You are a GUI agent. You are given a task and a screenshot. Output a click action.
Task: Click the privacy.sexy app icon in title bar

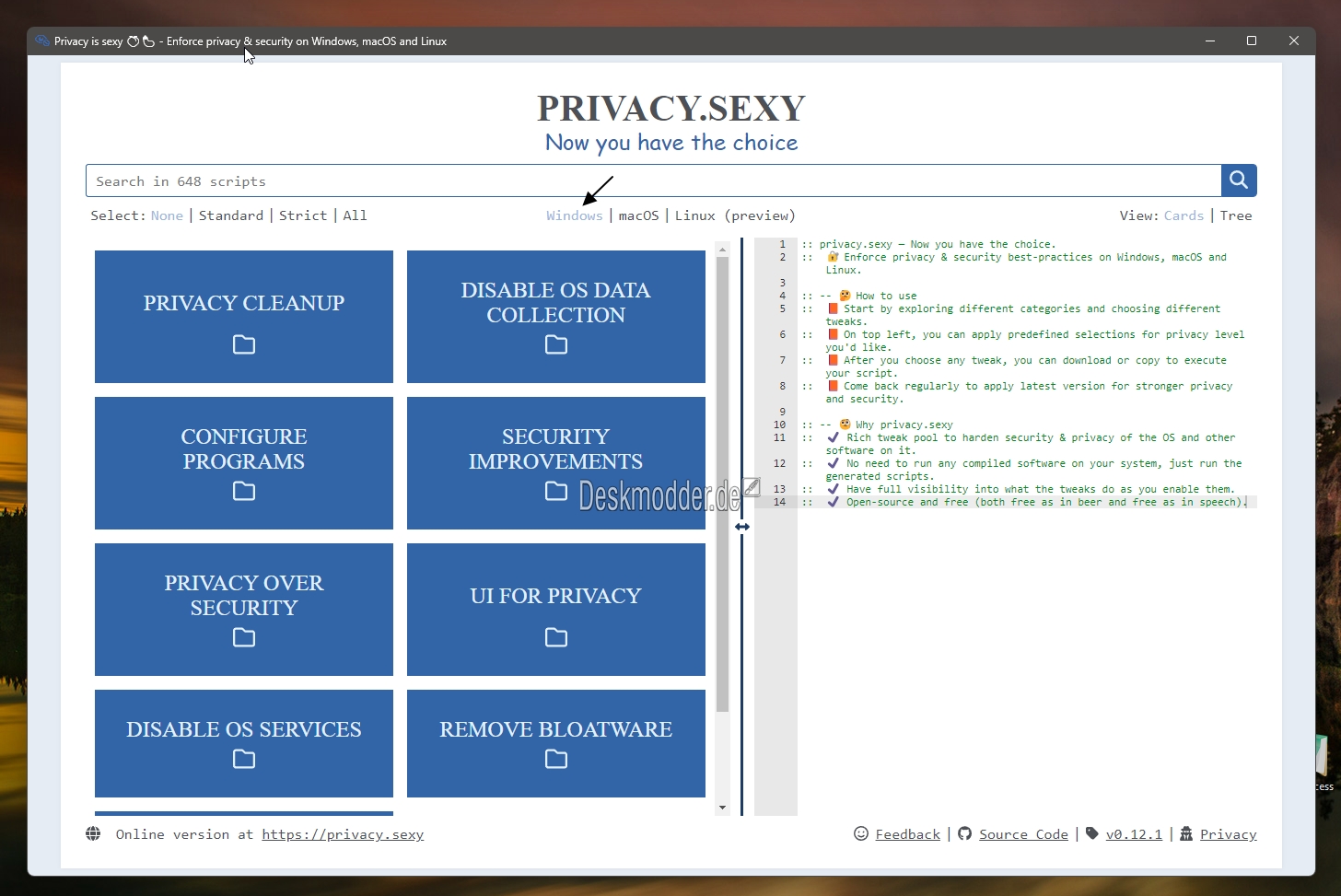41,41
